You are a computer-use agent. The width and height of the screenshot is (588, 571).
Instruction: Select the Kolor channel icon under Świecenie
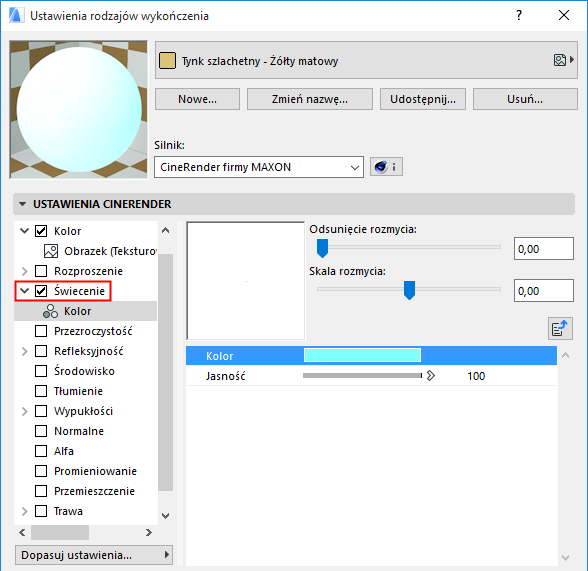pos(50,311)
